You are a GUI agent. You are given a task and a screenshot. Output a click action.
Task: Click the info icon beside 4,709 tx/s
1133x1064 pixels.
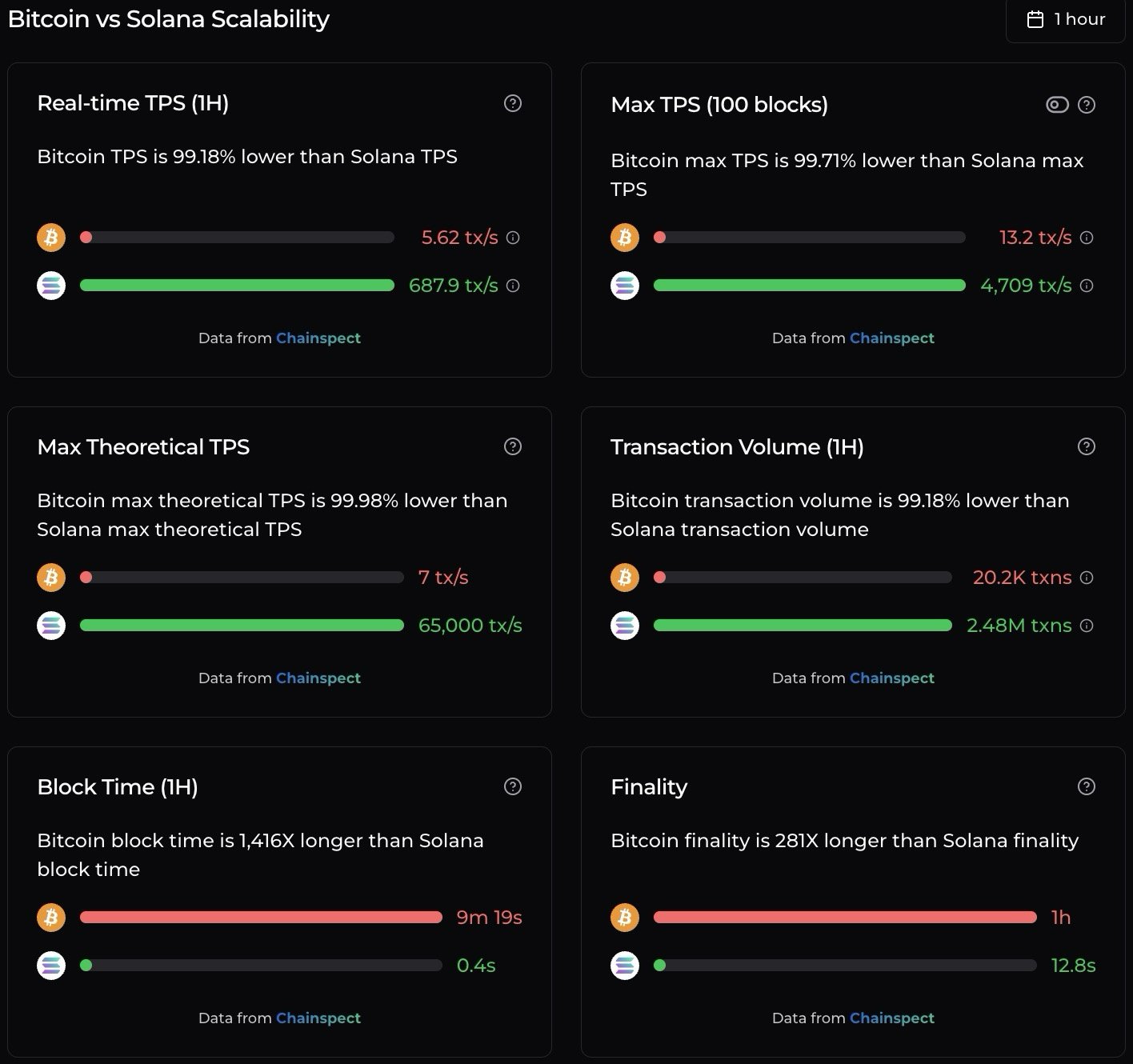coord(1087,286)
